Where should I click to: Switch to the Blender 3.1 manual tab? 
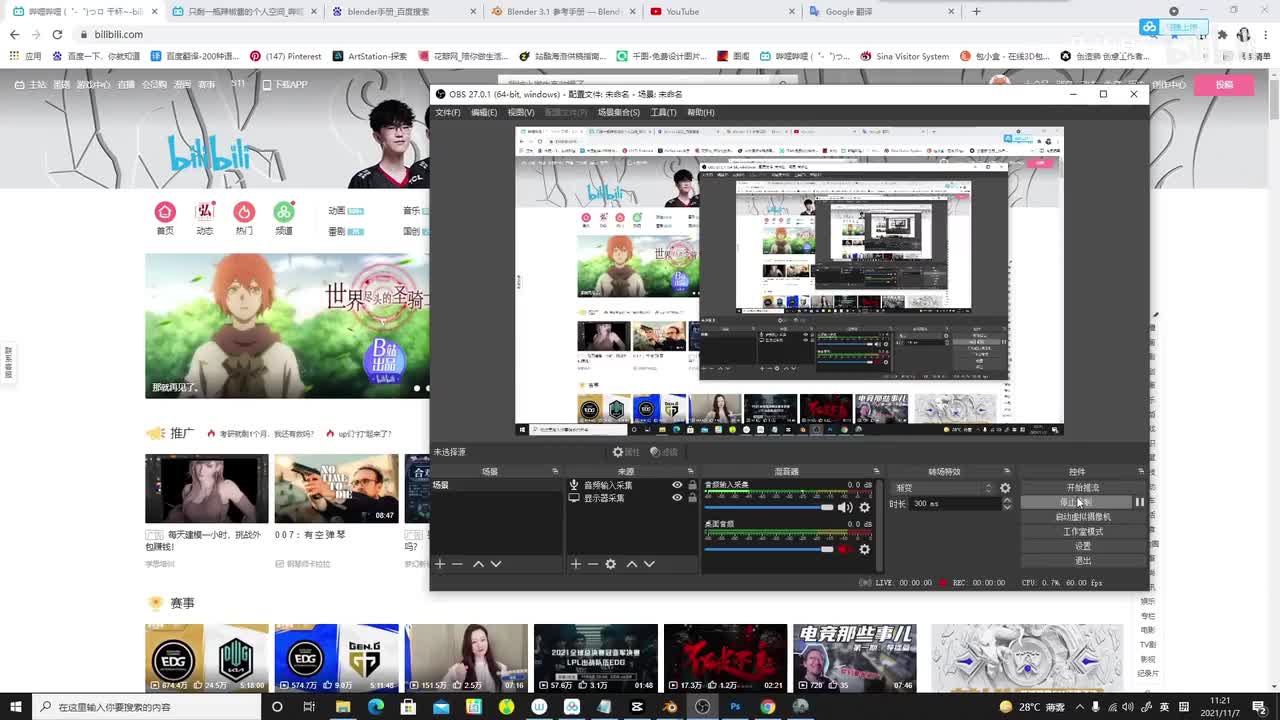point(560,12)
